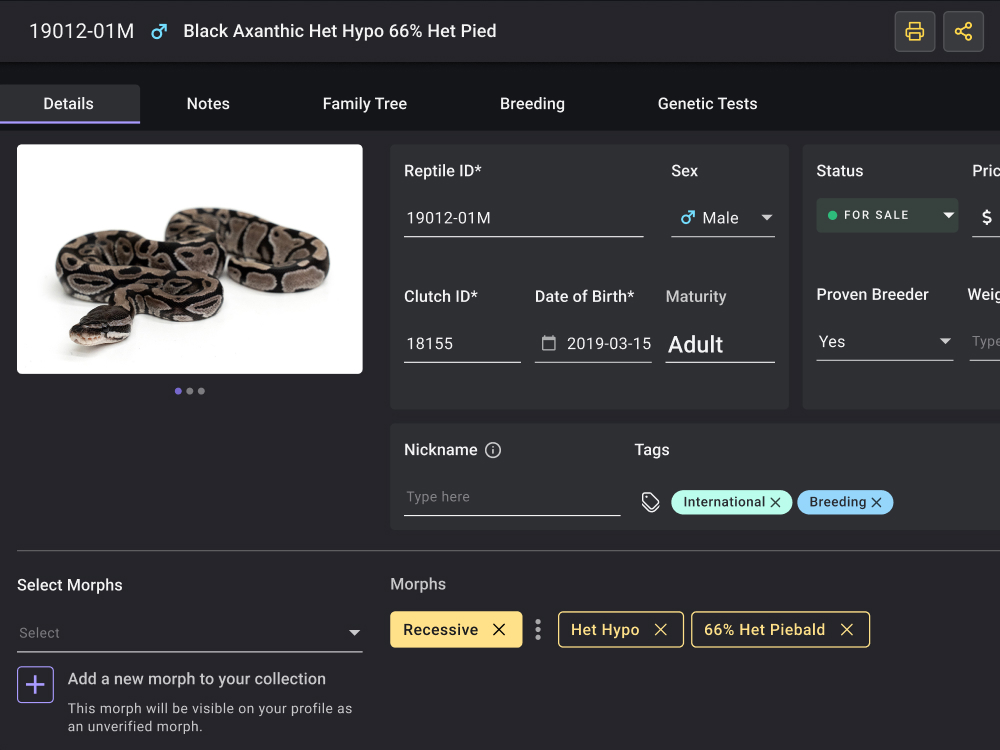
Task: Remove the Recessive morph filter chip
Action: (499, 630)
